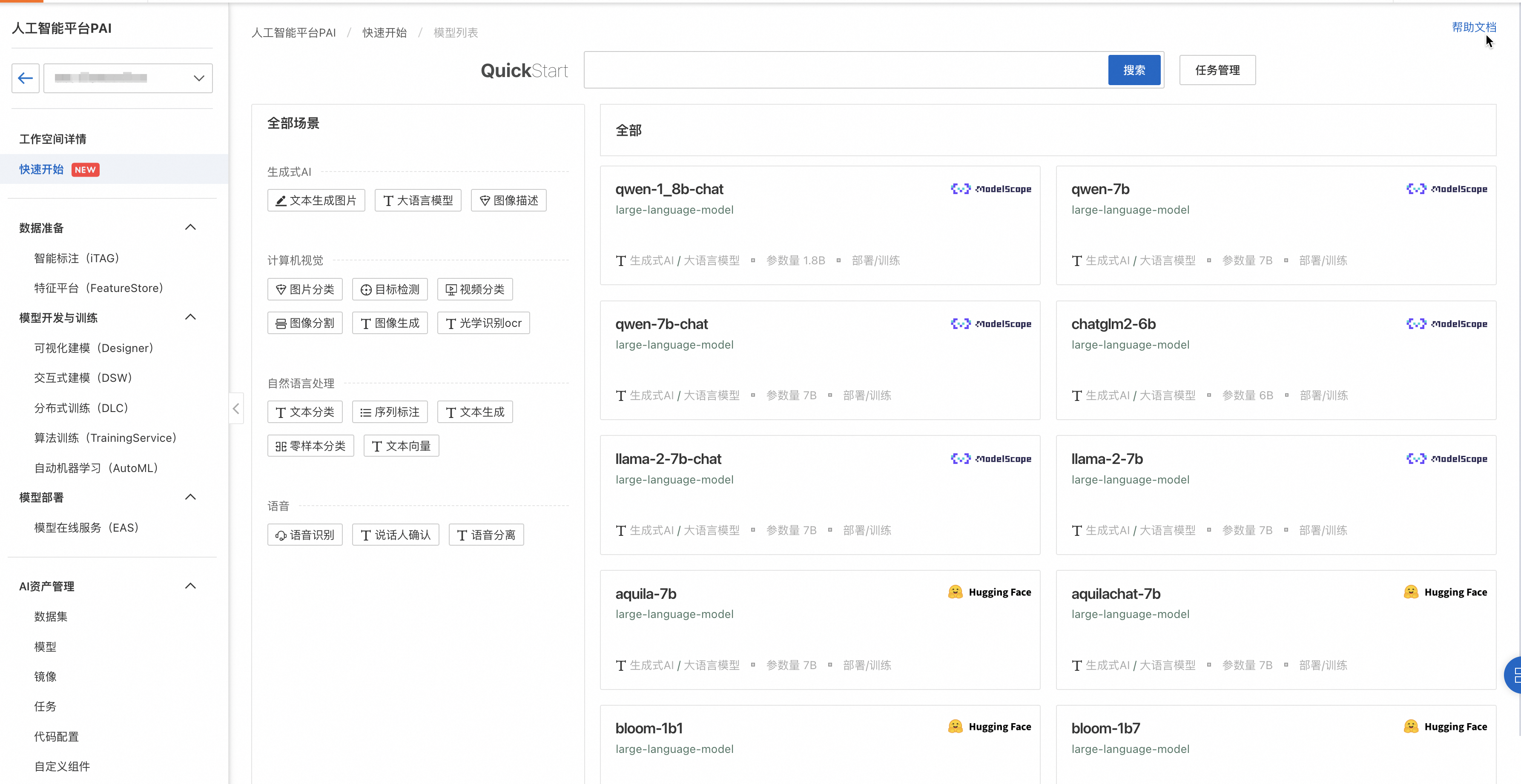The width and height of the screenshot is (1521, 784).
Task: Filter by 文本生成 scenario
Action: (x=475, y=412)
